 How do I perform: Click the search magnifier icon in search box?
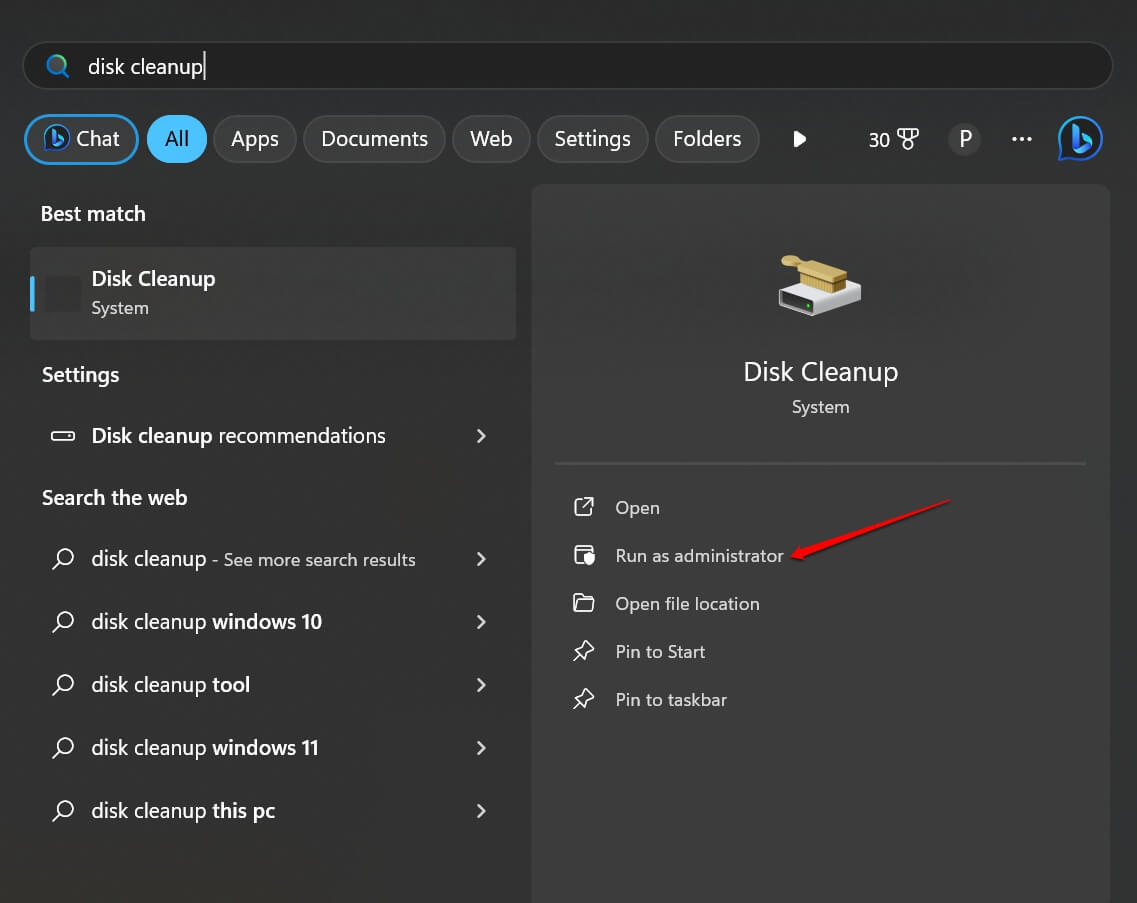coord(58,66)
